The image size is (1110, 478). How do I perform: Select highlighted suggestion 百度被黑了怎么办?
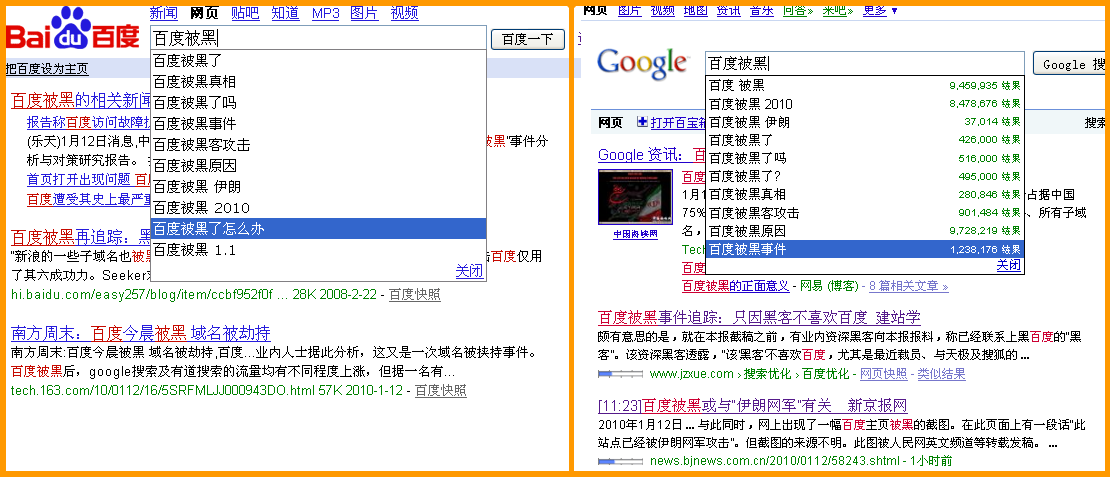[319, 229]
